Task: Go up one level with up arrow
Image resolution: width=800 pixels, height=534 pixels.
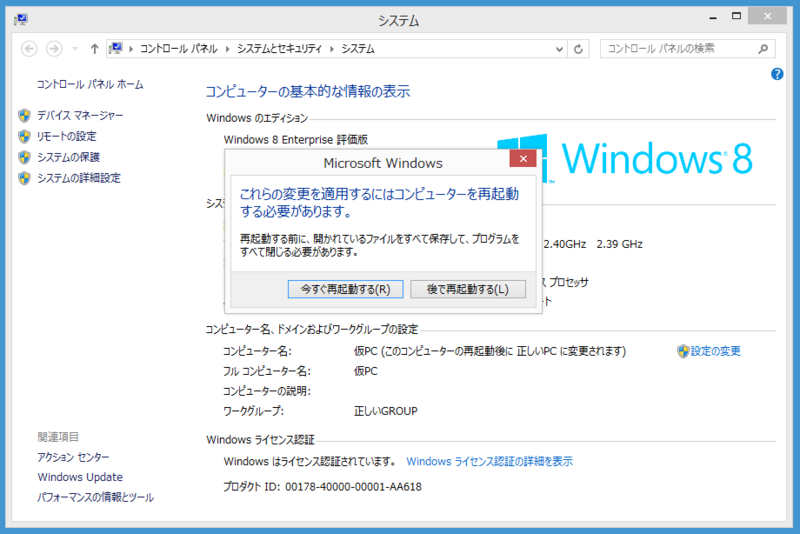Action: click(x=94, y=49)
